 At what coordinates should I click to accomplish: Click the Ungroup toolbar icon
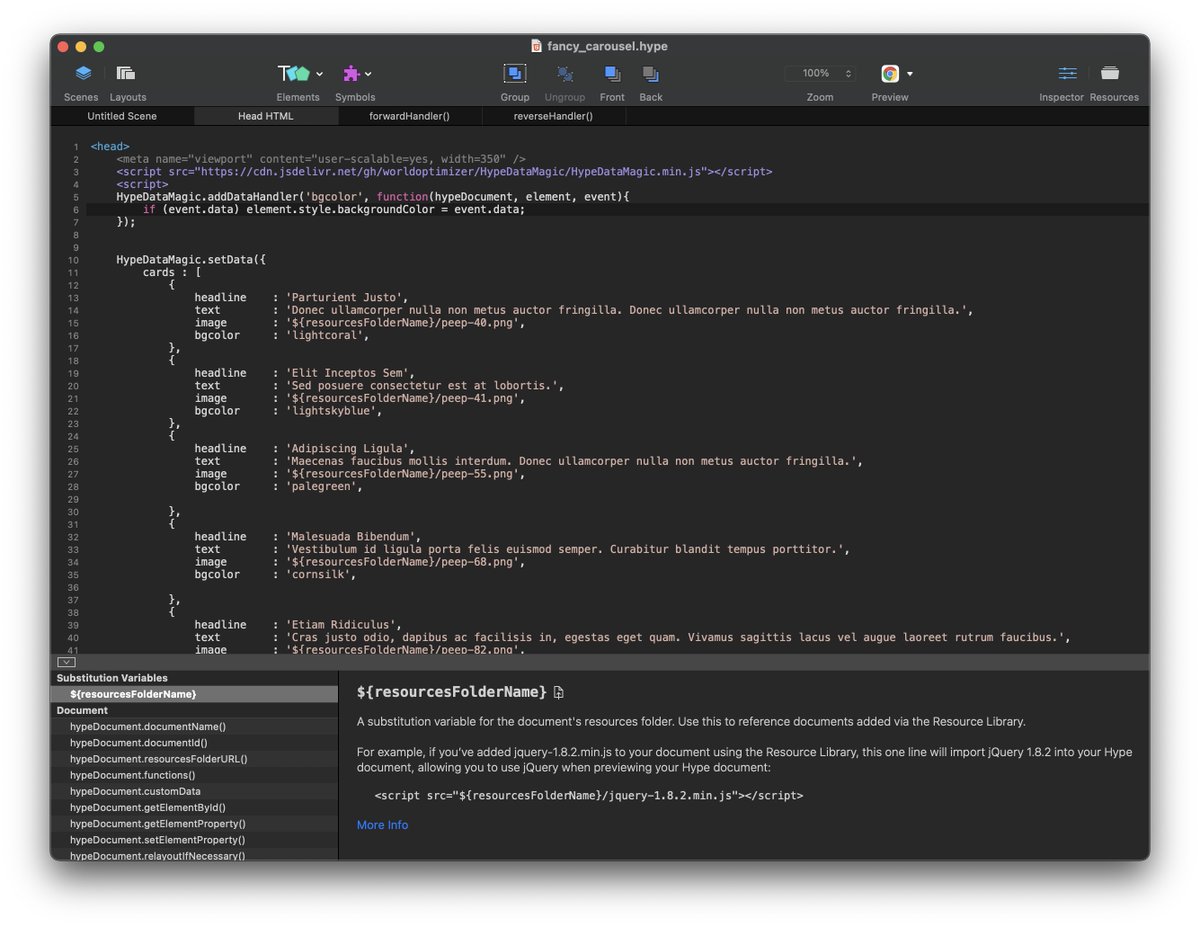[x=565, y=74]
